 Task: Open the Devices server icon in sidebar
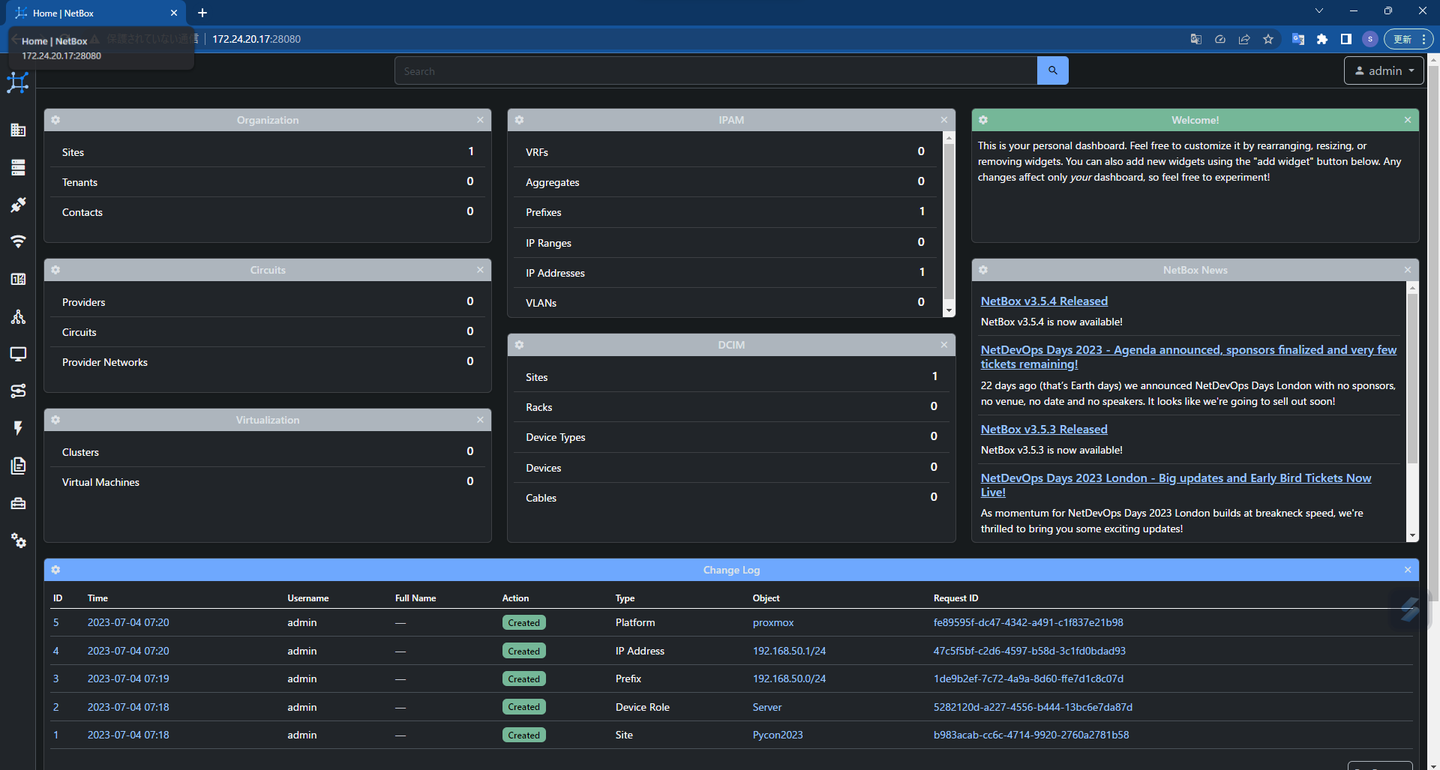18,167
